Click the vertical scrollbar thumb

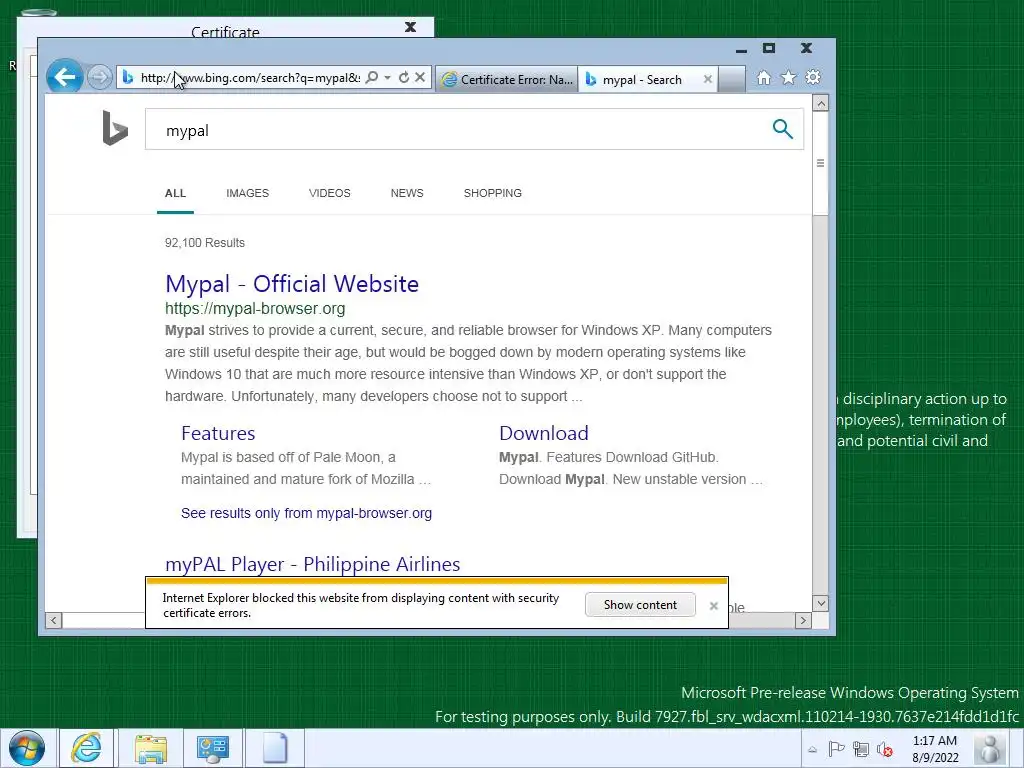[x=821, y=163]
